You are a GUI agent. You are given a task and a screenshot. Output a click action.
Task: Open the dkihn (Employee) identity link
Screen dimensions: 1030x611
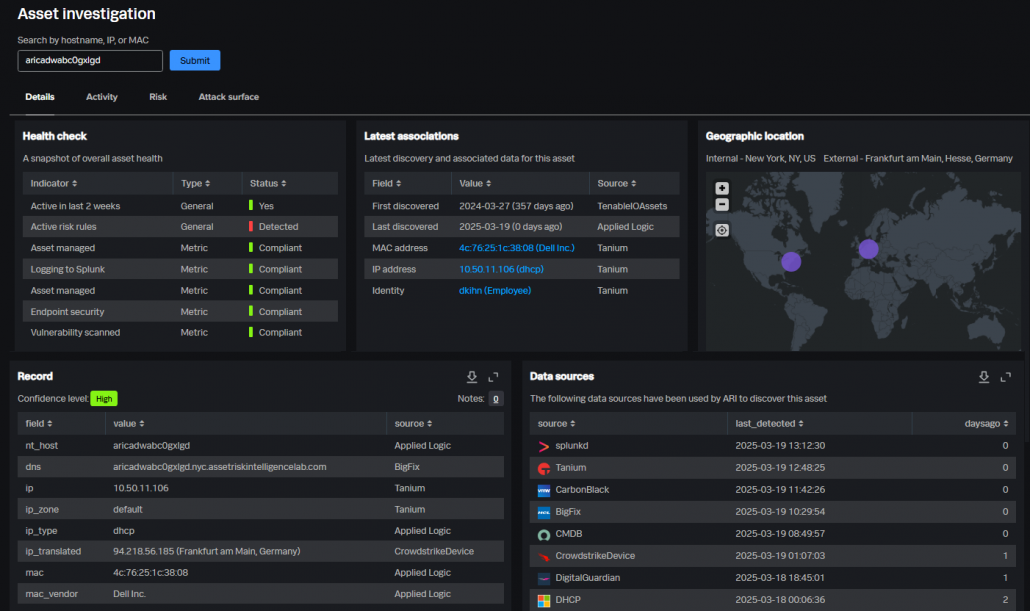click(494, 290)
